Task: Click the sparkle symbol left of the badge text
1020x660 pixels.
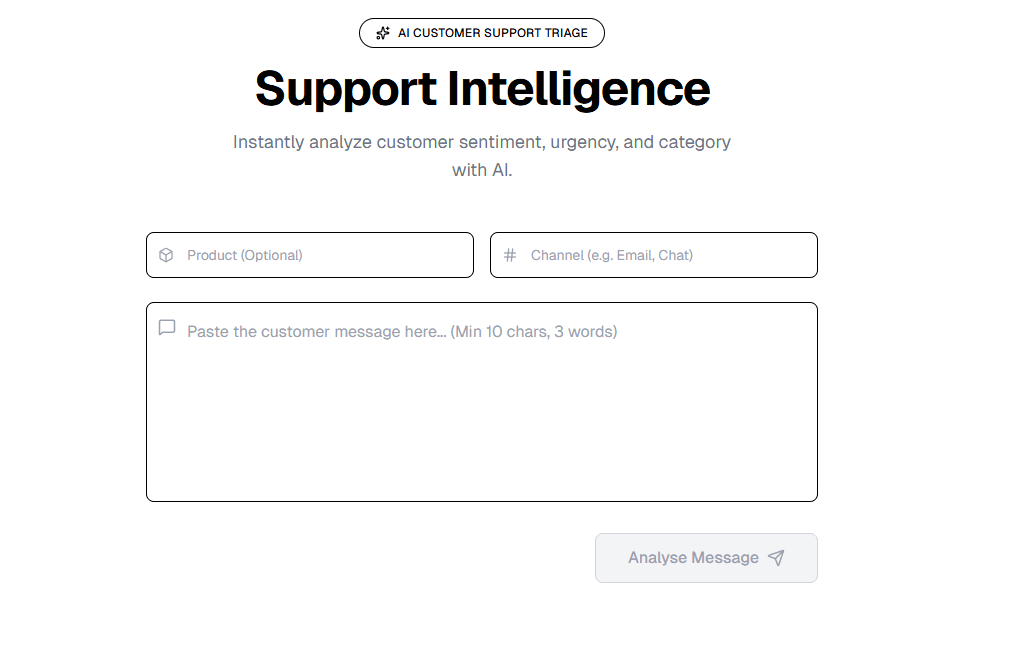Action: click(382, 32)
